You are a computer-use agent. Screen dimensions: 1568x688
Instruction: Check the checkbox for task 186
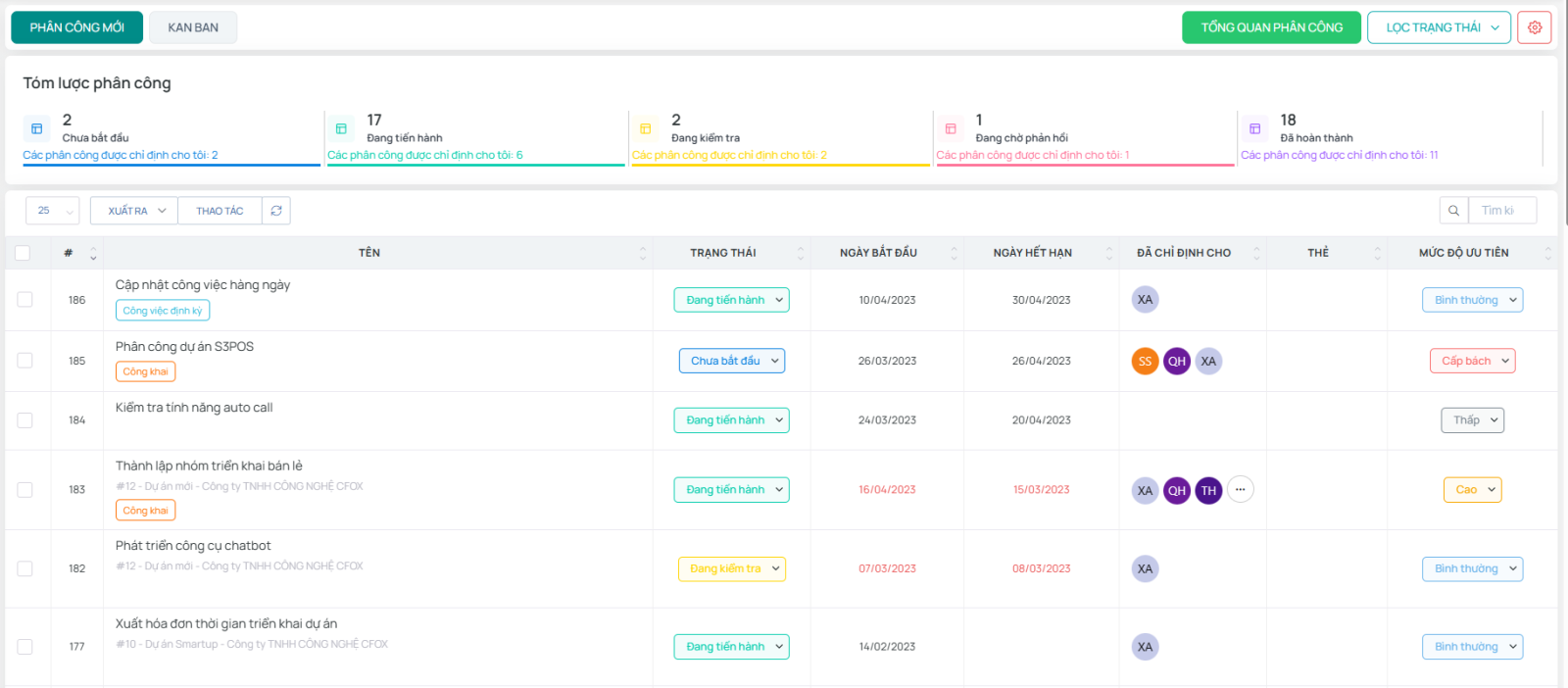tap(25, 300)
